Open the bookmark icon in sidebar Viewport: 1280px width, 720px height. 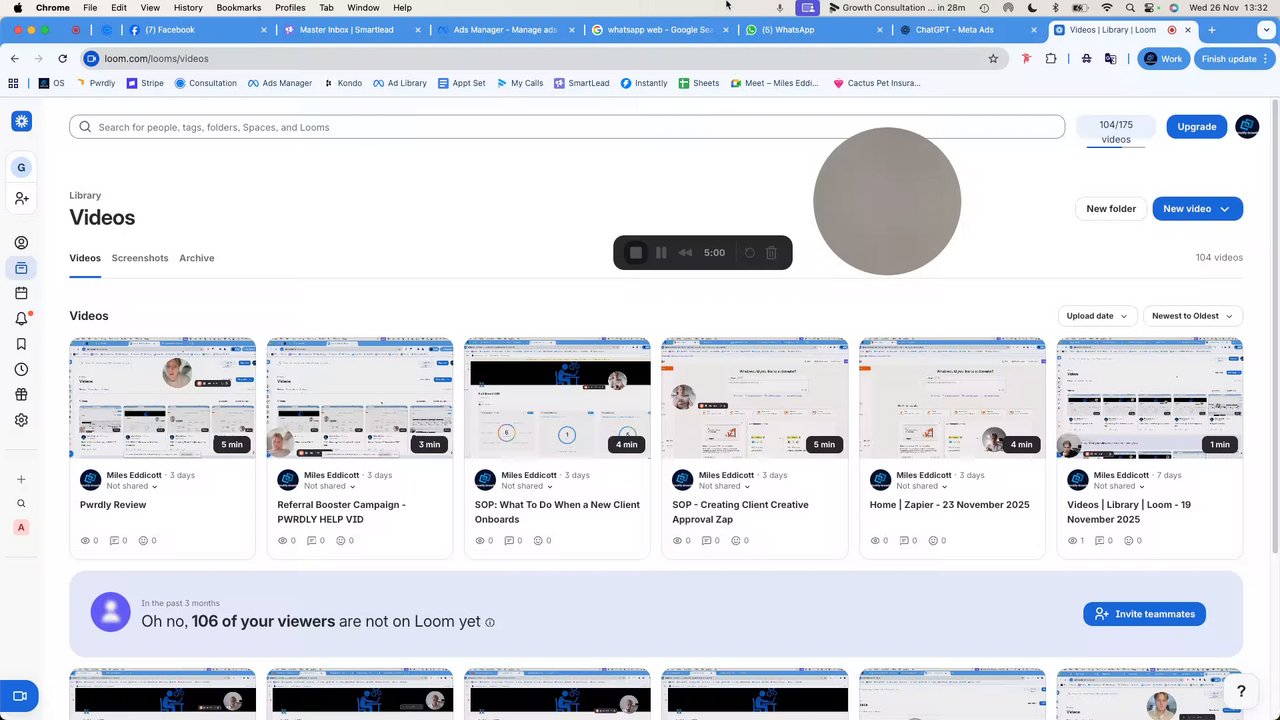(21, 344)
